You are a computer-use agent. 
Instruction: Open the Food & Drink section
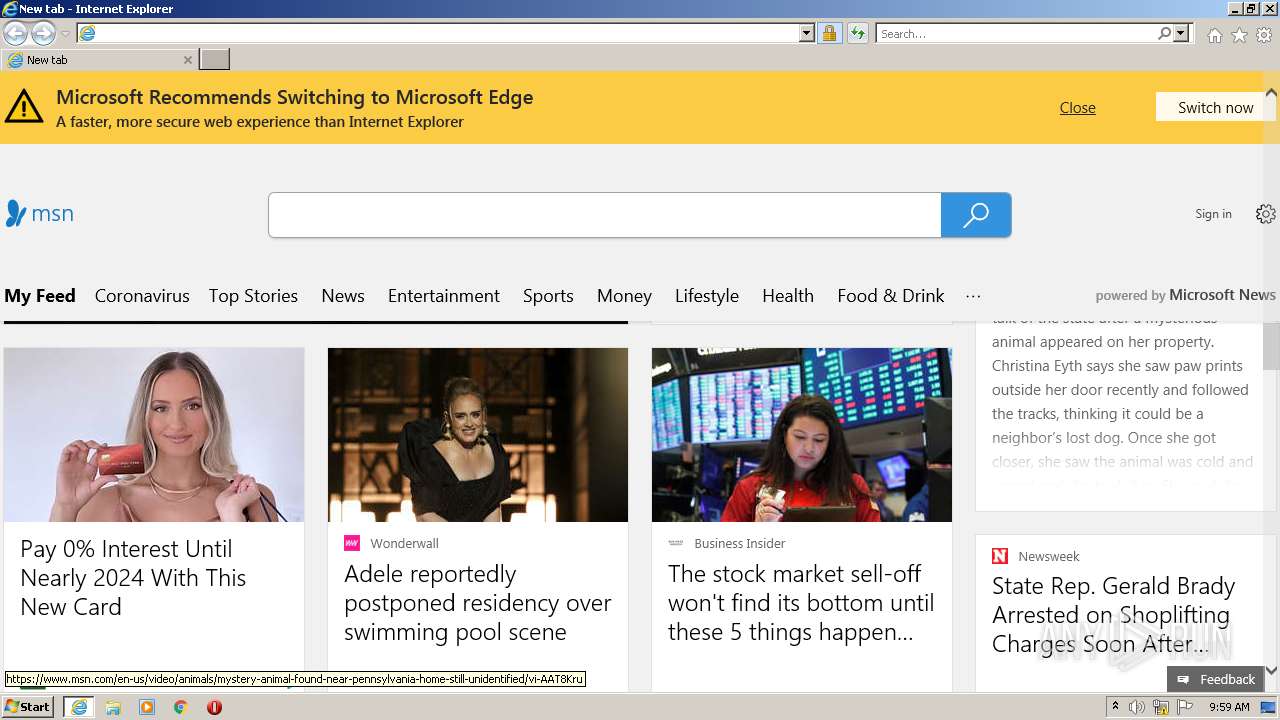tap(891, 296)
